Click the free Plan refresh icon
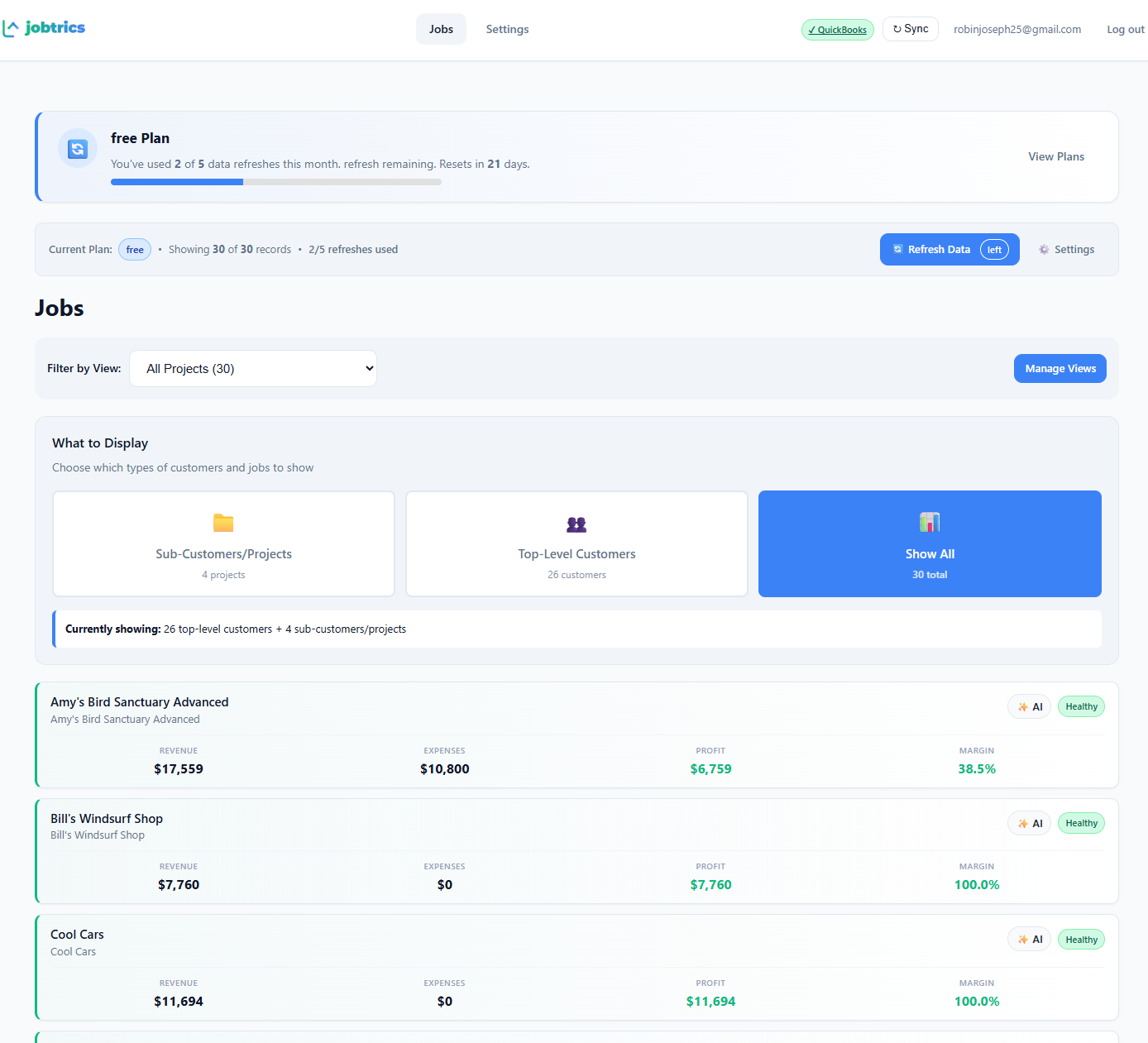 tap(78, 149)
